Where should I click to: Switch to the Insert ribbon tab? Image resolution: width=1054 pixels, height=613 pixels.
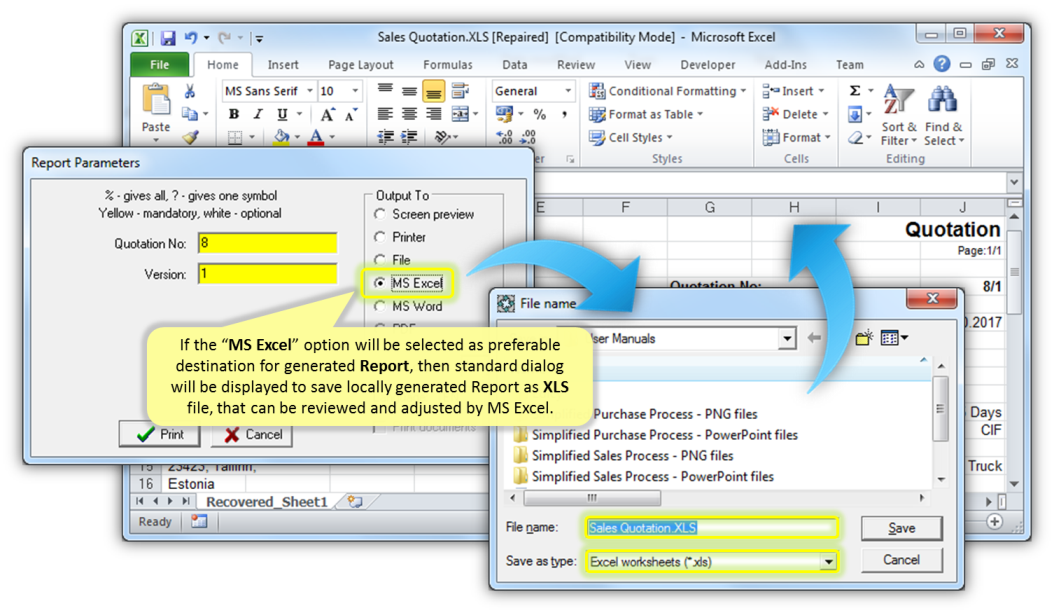point(283,65)
